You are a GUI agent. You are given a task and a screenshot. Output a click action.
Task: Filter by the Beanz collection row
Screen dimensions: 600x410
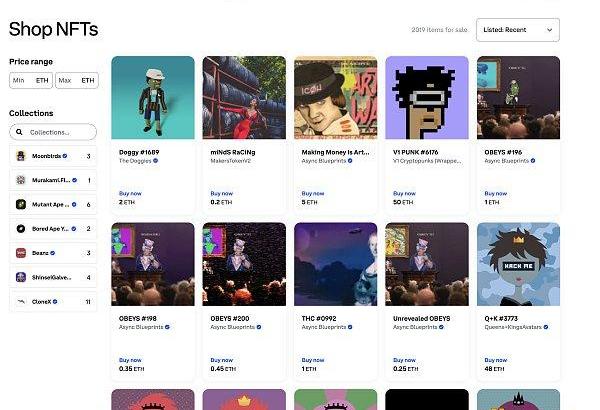click(x=53, y=253)
